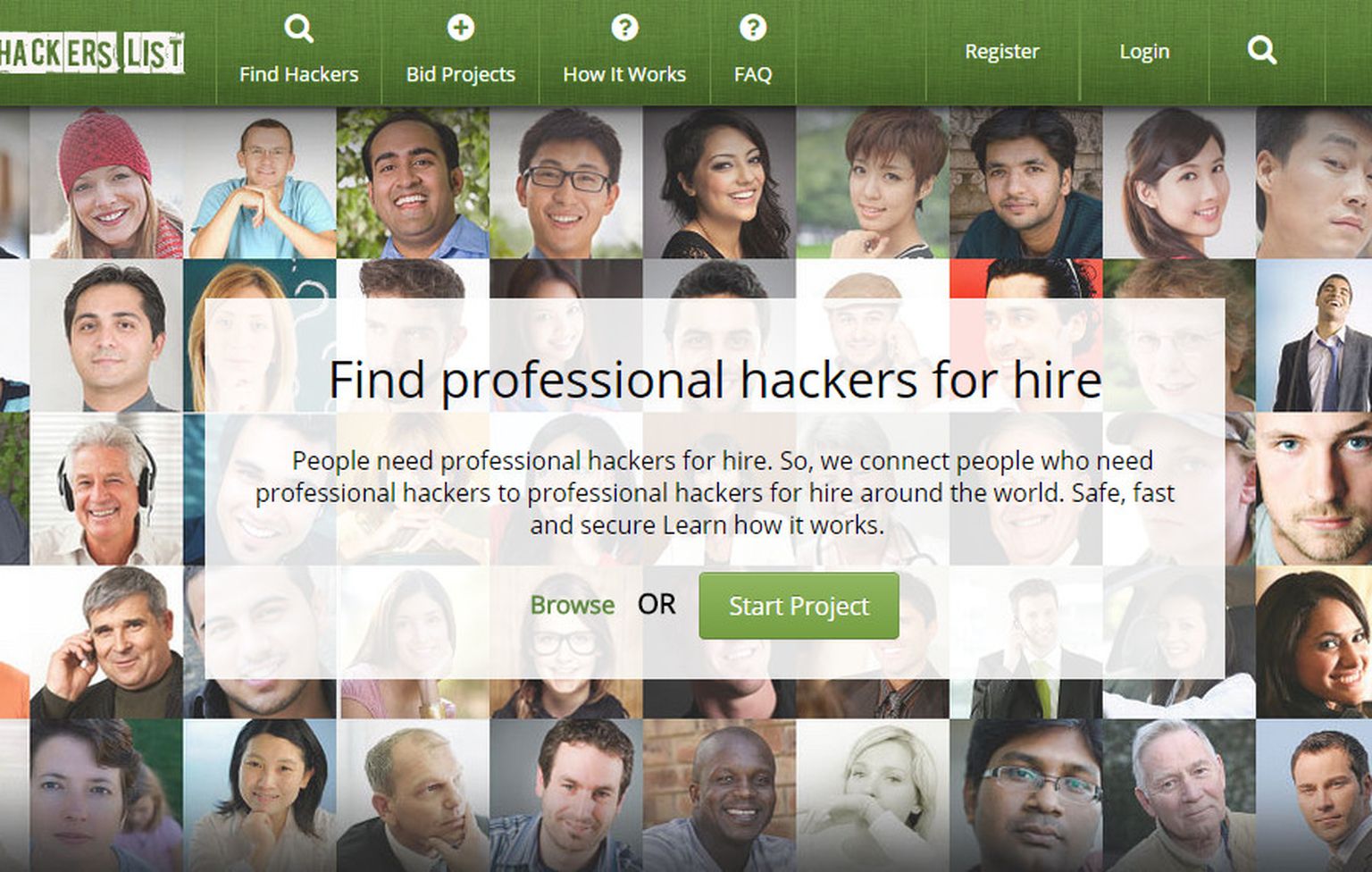Go to the Bid Projects page

(x=461, y=74)
